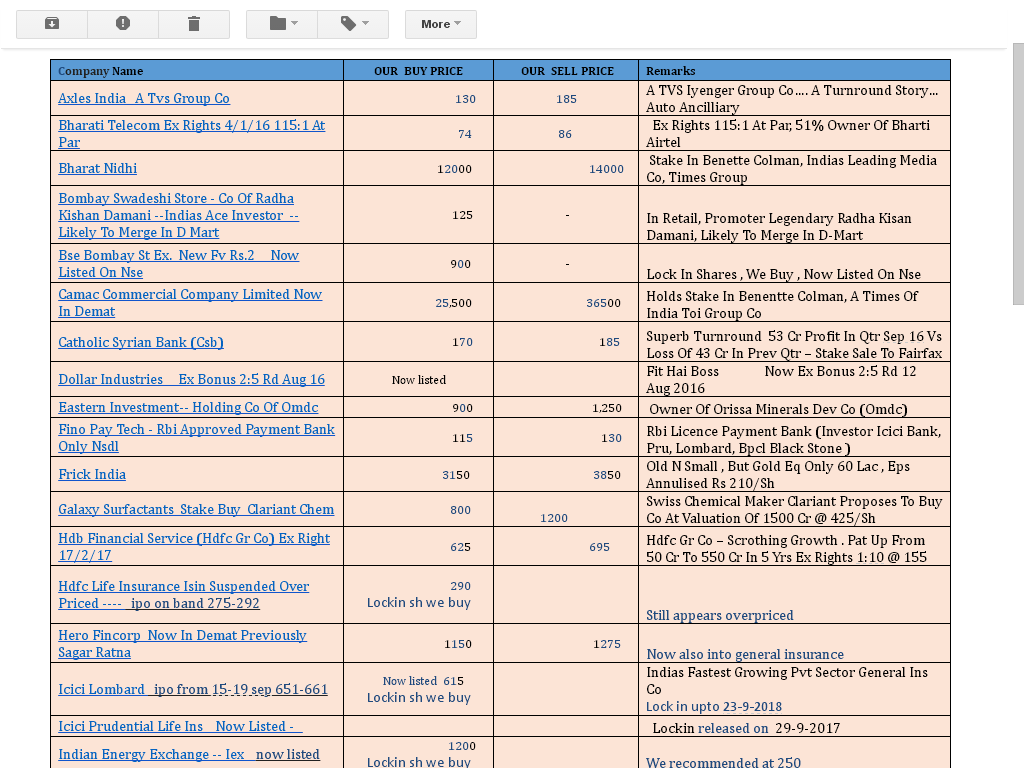1024x768 pixels.
Task: Select Dollar Industries 'Now listed' cell text
Action: point(419,380)
